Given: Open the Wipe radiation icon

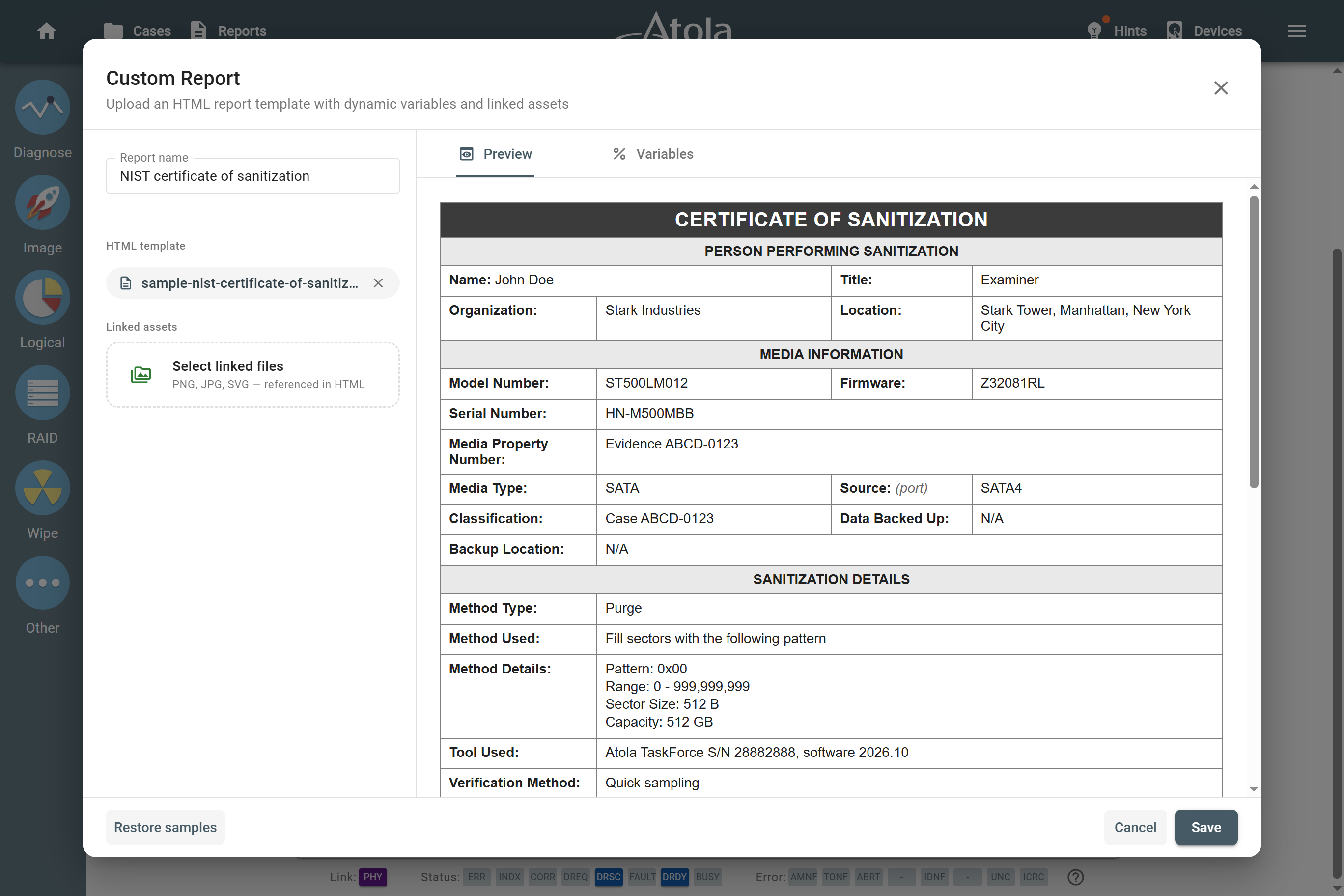Looking at the screenshot, I should pyautogui.click(x=42, y=487).
